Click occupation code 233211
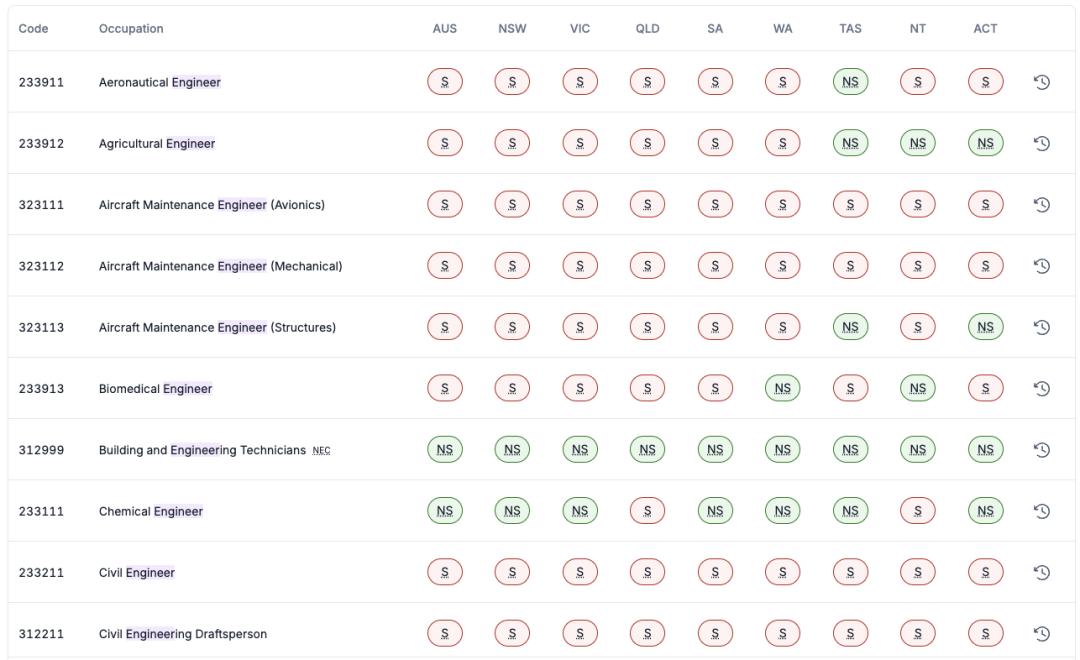This screenshot has height=660, width=1080. [x=41, y=573]
